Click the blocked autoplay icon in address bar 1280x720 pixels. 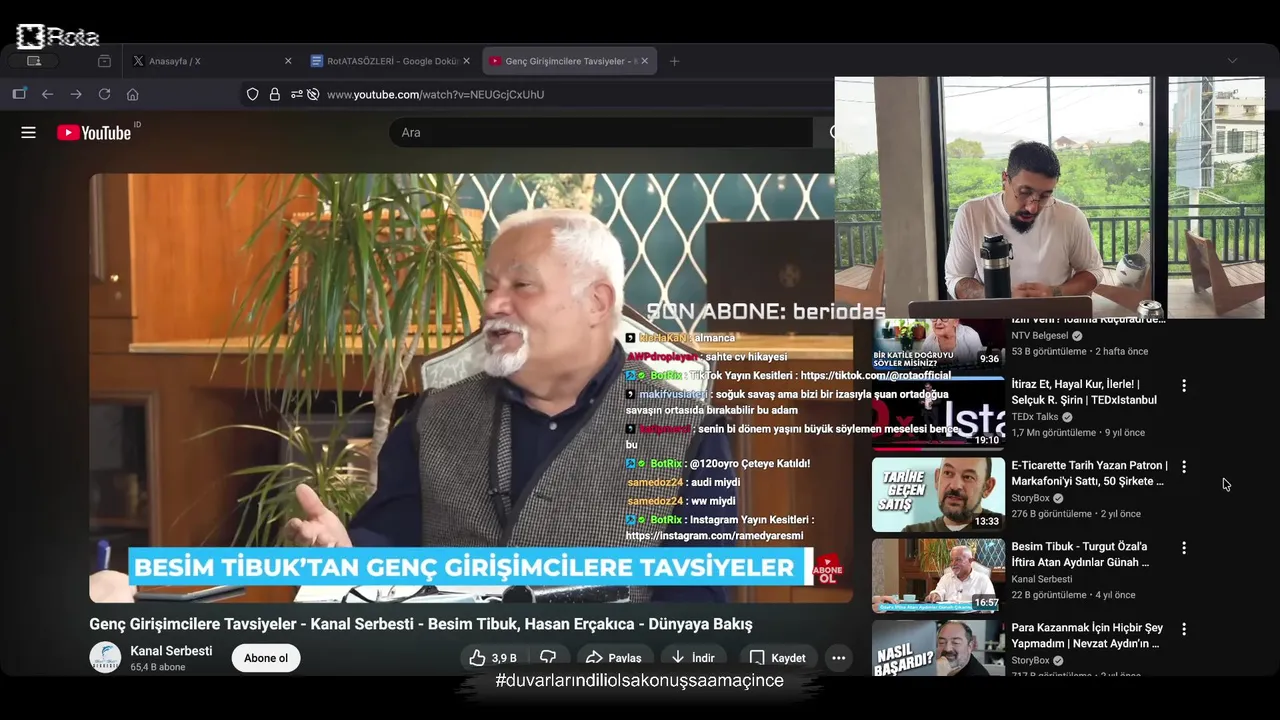click(313, 94)
